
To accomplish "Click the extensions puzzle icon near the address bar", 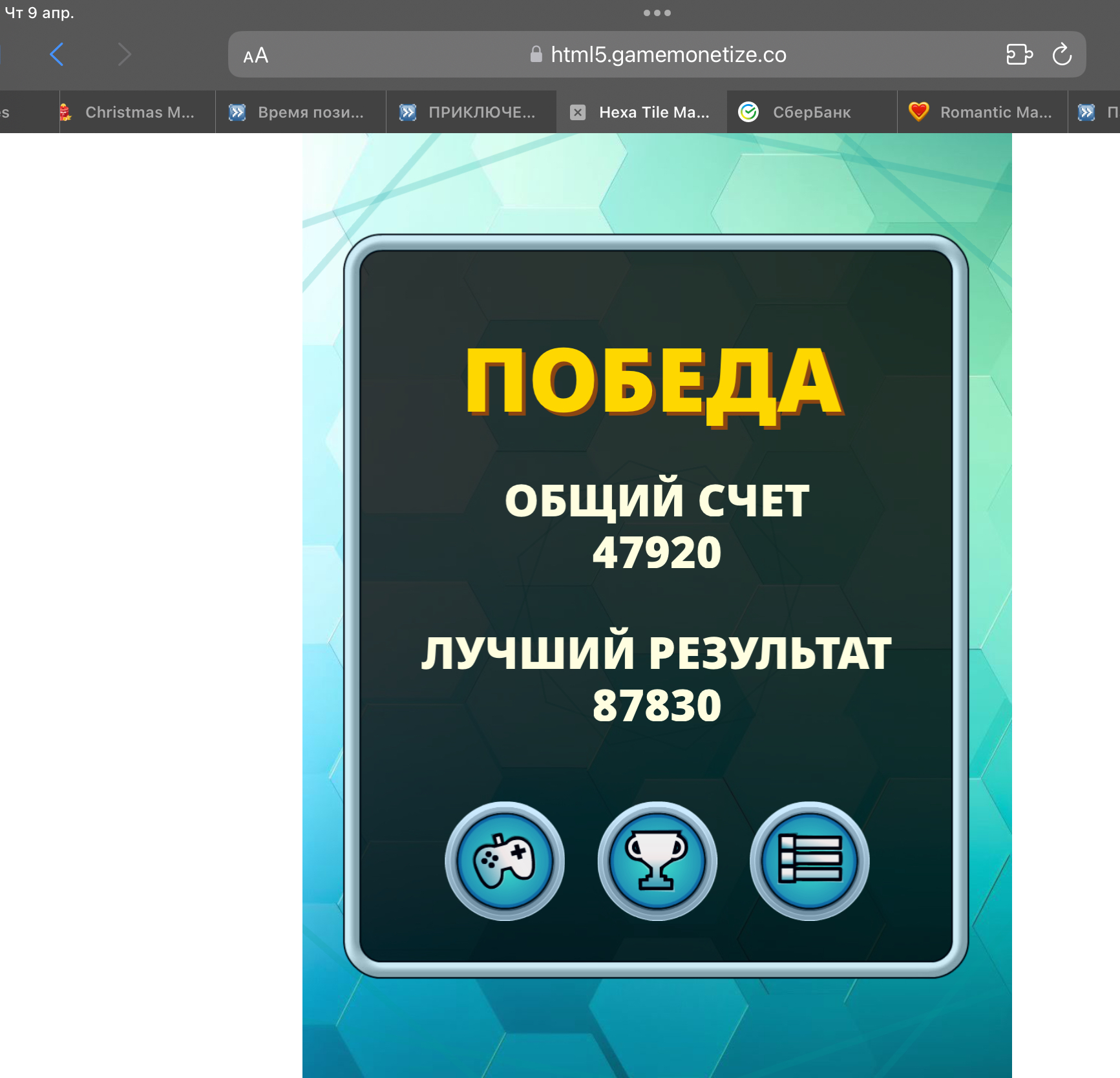I will [x=1020, y=54].
